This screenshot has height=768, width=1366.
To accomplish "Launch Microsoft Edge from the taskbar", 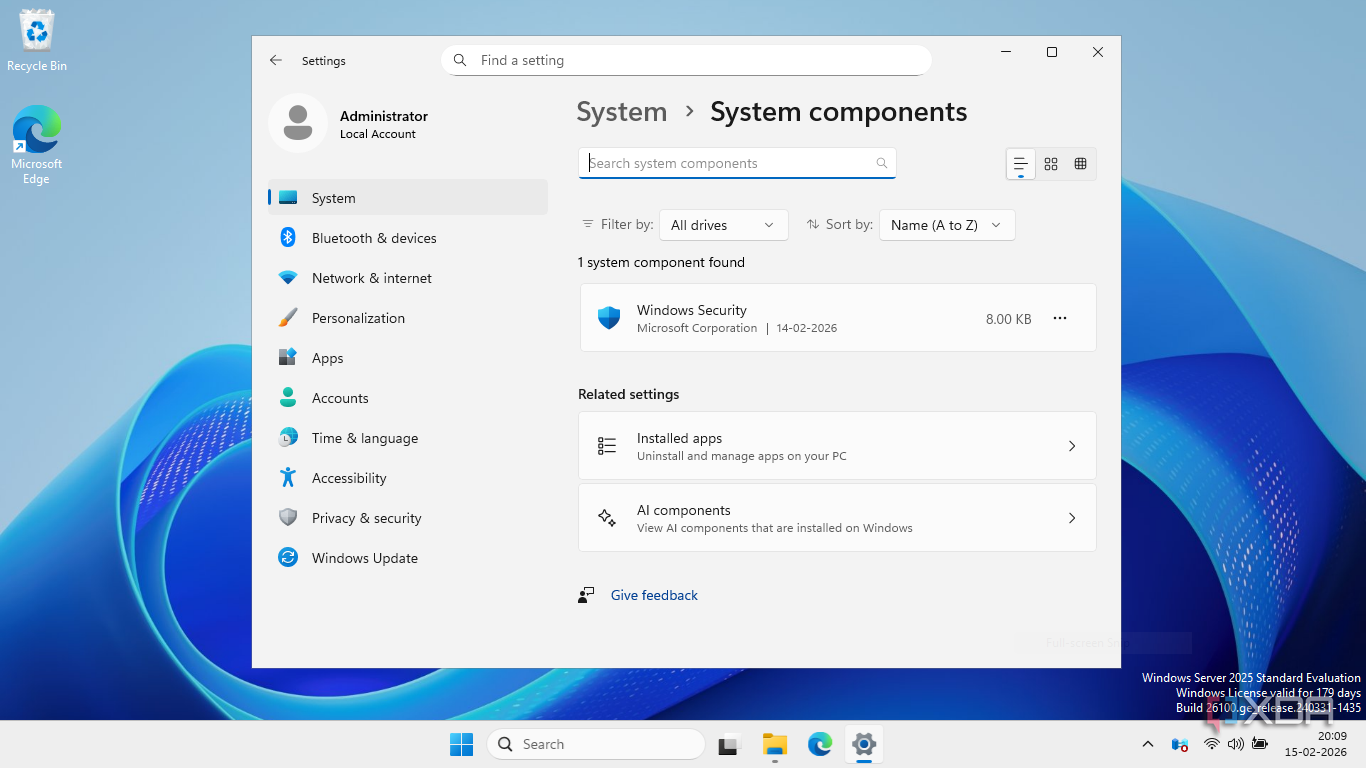I will click(820, 744).
